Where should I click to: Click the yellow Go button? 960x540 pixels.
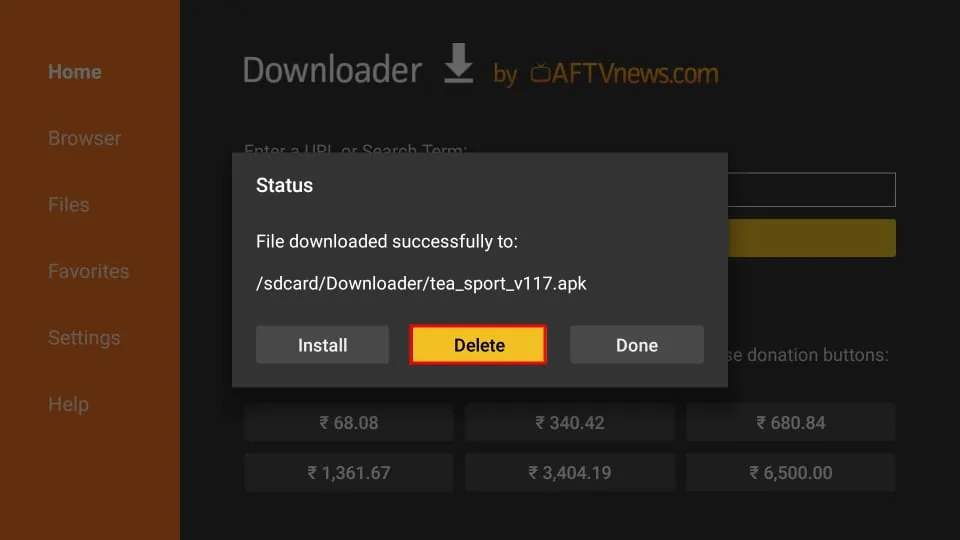[812, 238]
